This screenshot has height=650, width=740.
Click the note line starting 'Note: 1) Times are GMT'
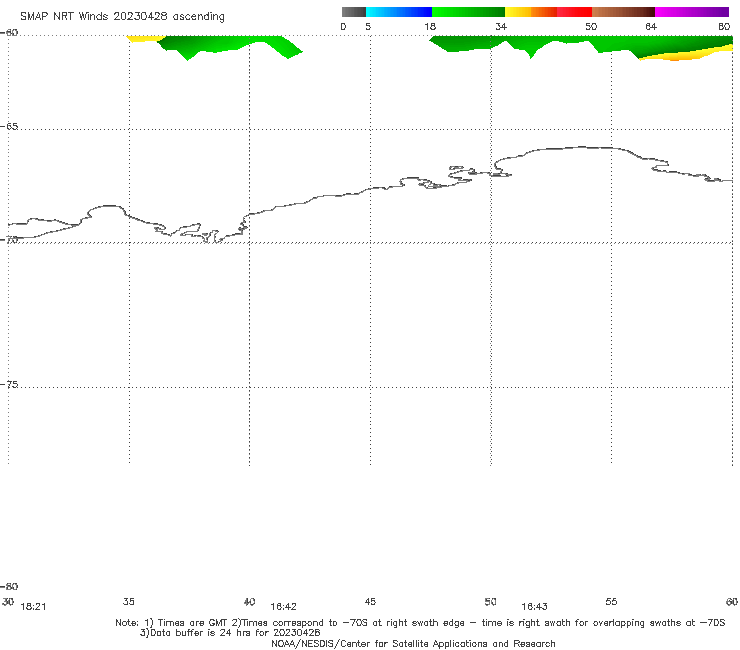pyautogui.click(x=420, y=623)
